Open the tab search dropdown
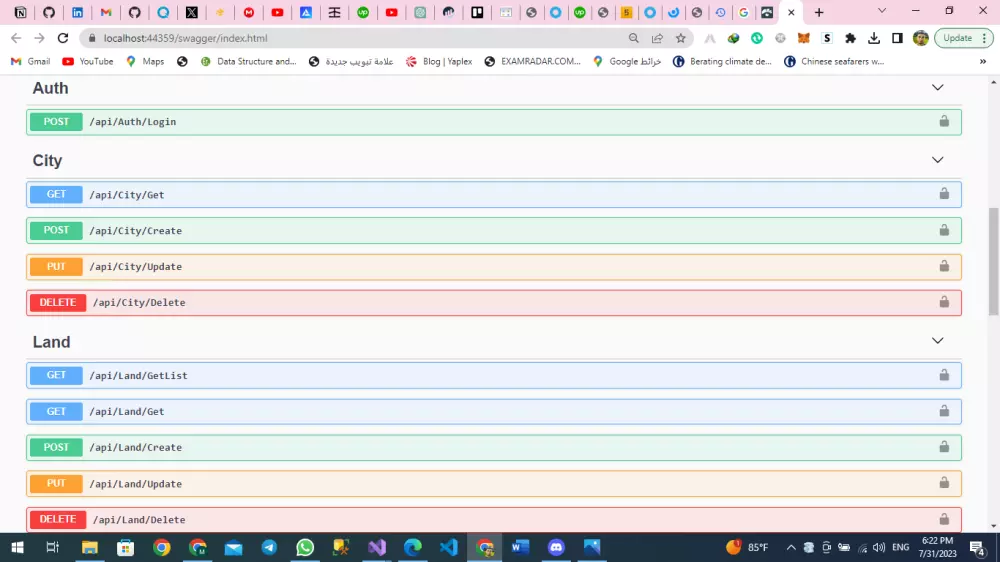1000x562 pixels. pos(882,11)
